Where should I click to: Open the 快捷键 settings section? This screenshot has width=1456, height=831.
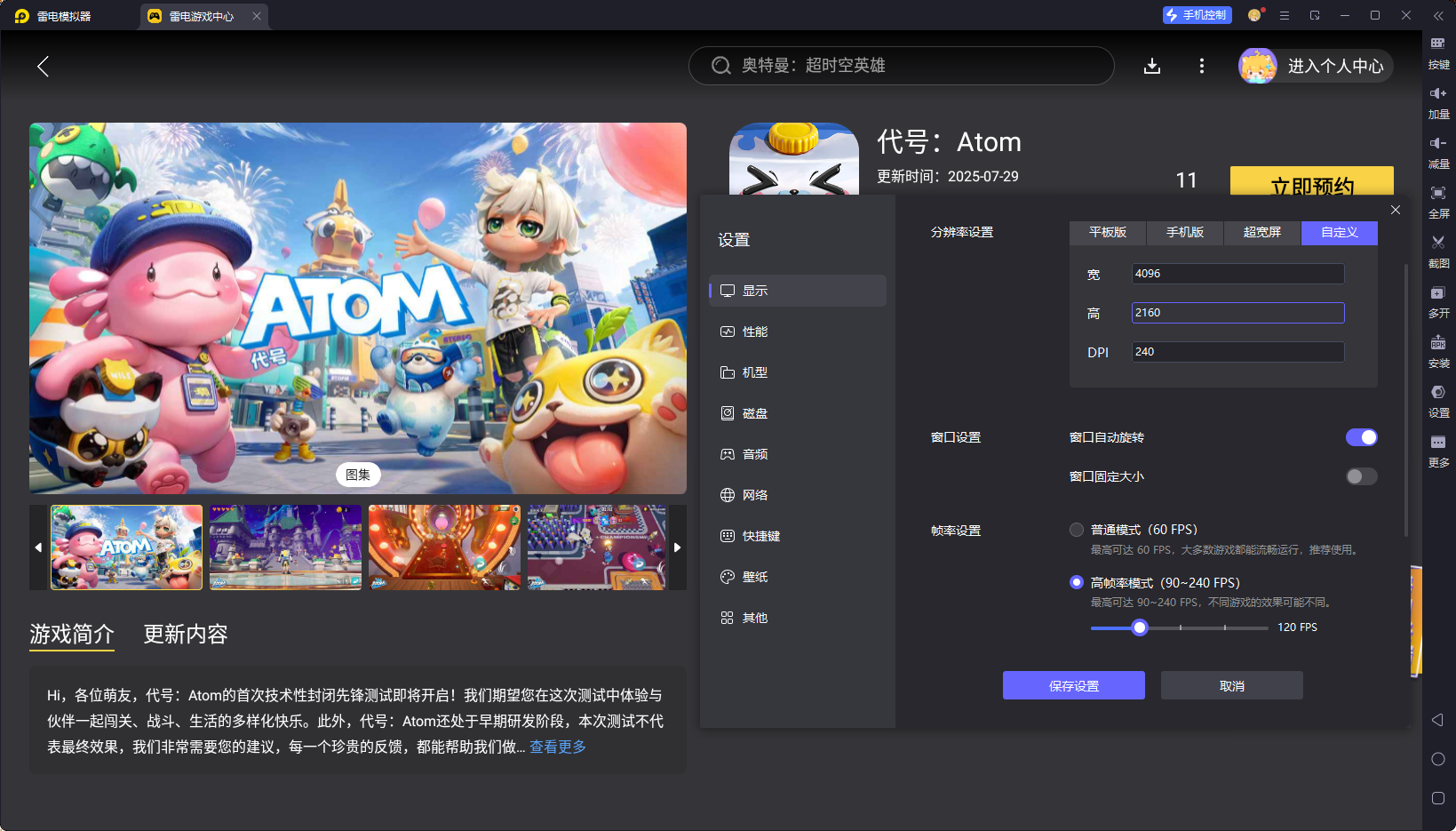pyautogui.click(x=798, y=536)
